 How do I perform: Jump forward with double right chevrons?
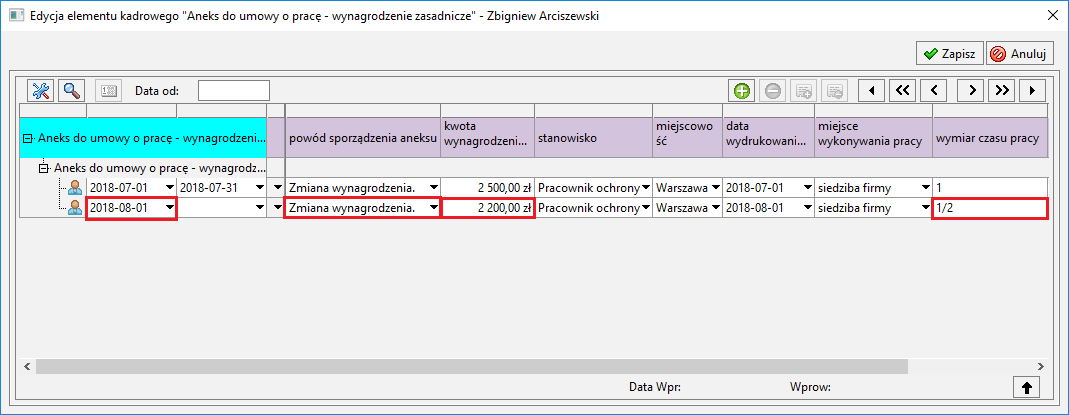coord(1002,90)
